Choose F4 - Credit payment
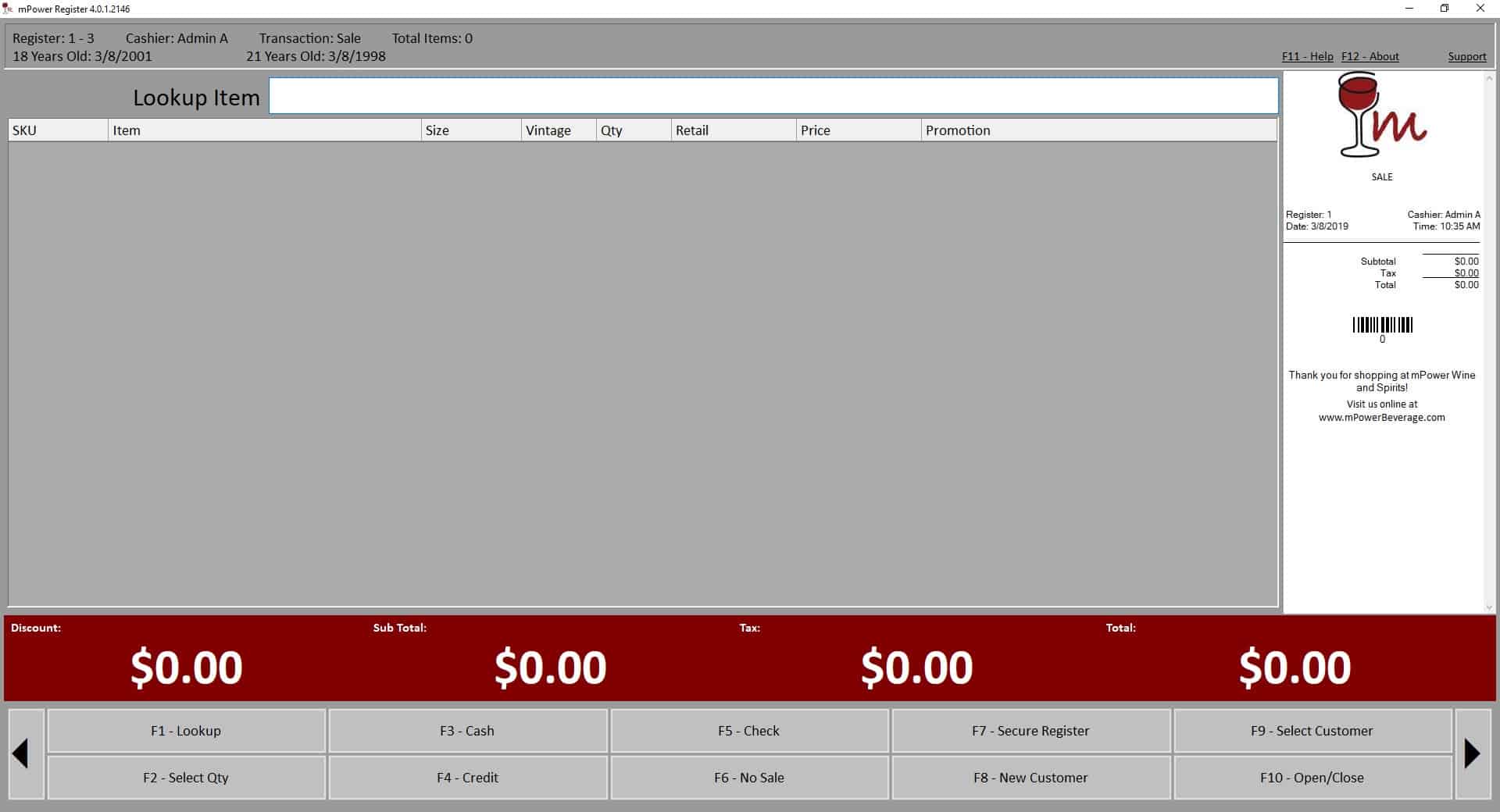The image size is (1500, 812). (x=467, y=778)
